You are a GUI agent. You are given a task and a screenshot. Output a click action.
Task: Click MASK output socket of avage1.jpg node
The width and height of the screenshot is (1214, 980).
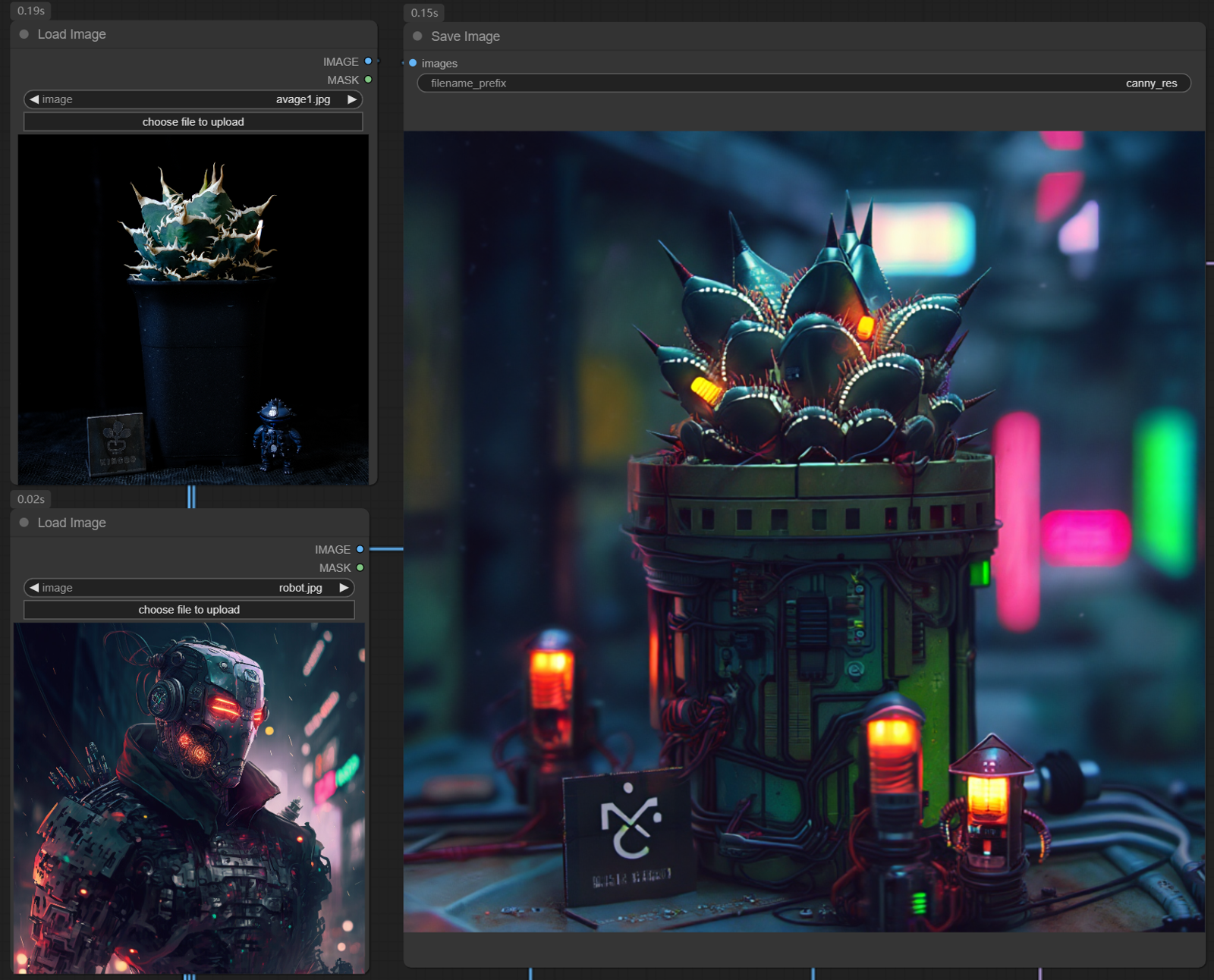pos(368,80)
